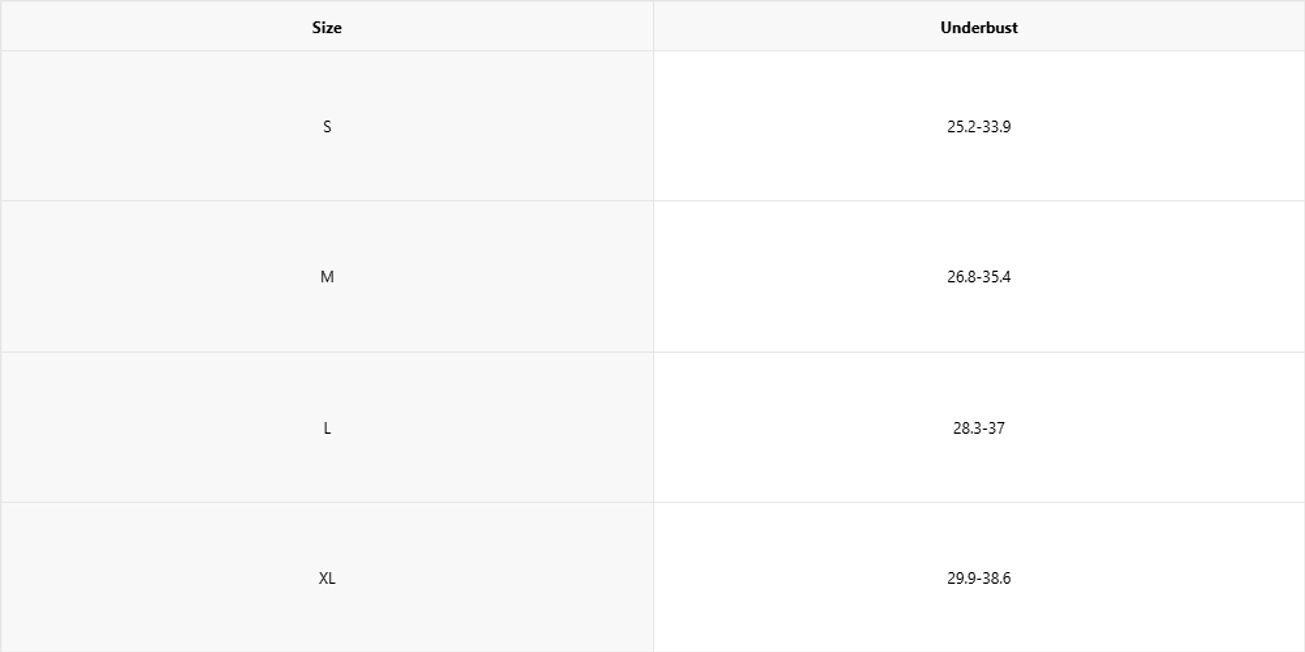The height and width of the screenshot is (652, 1305).
Task: Click the 29.9-38.6 underbust value
Action: [979, 578]
